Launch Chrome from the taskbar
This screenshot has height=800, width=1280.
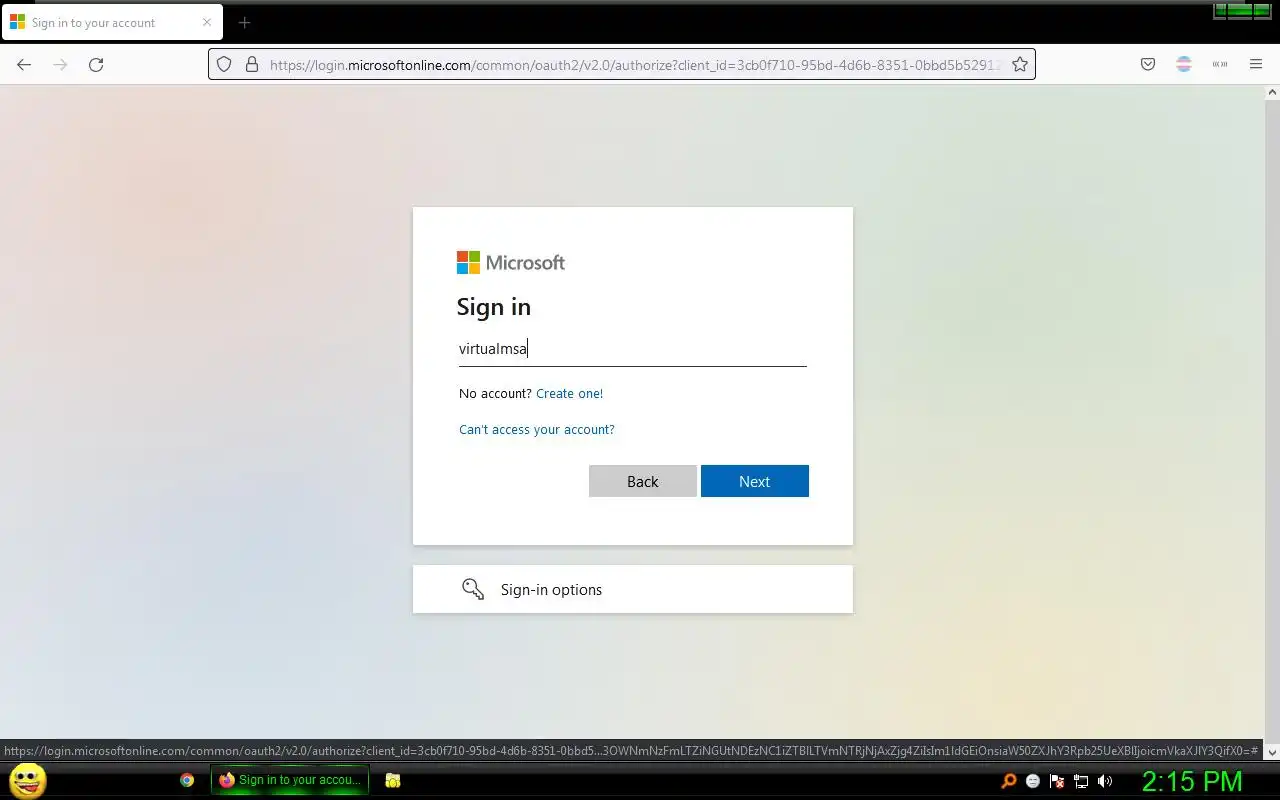(187, 780)
